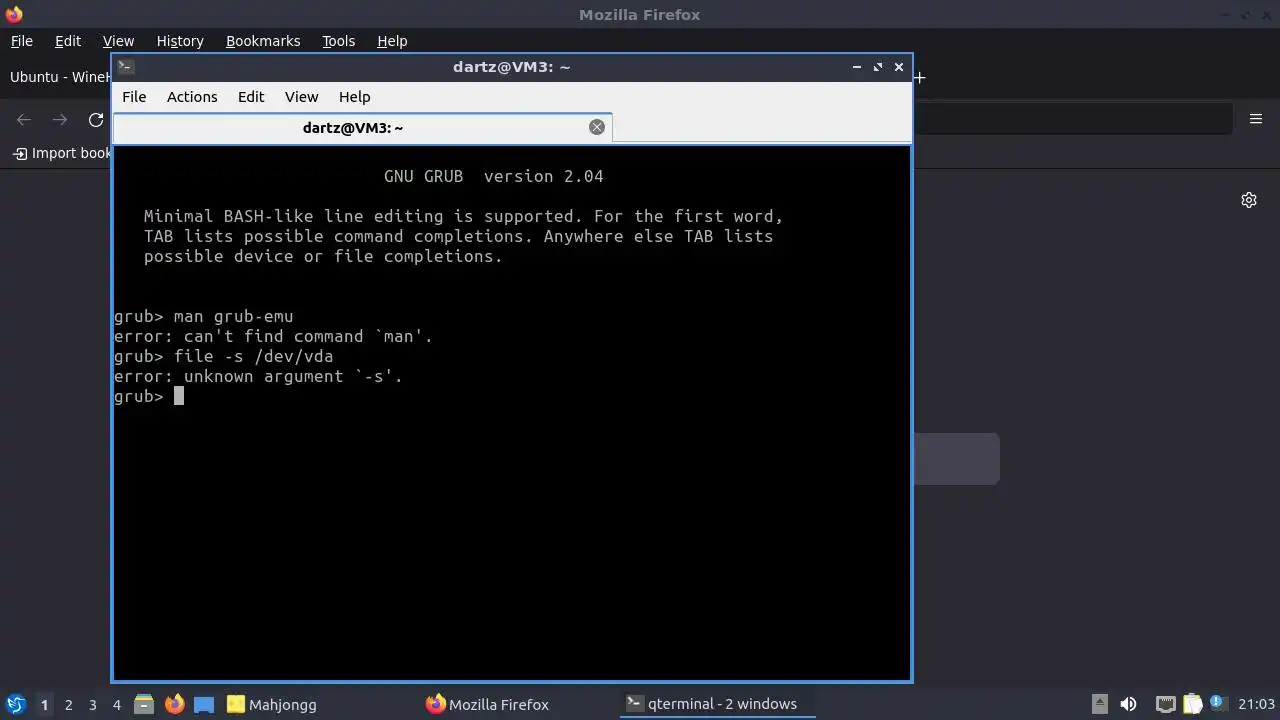Click Firefox forward arrow button
Viewport: 1280px width, 720px height.
click(60, 120)
